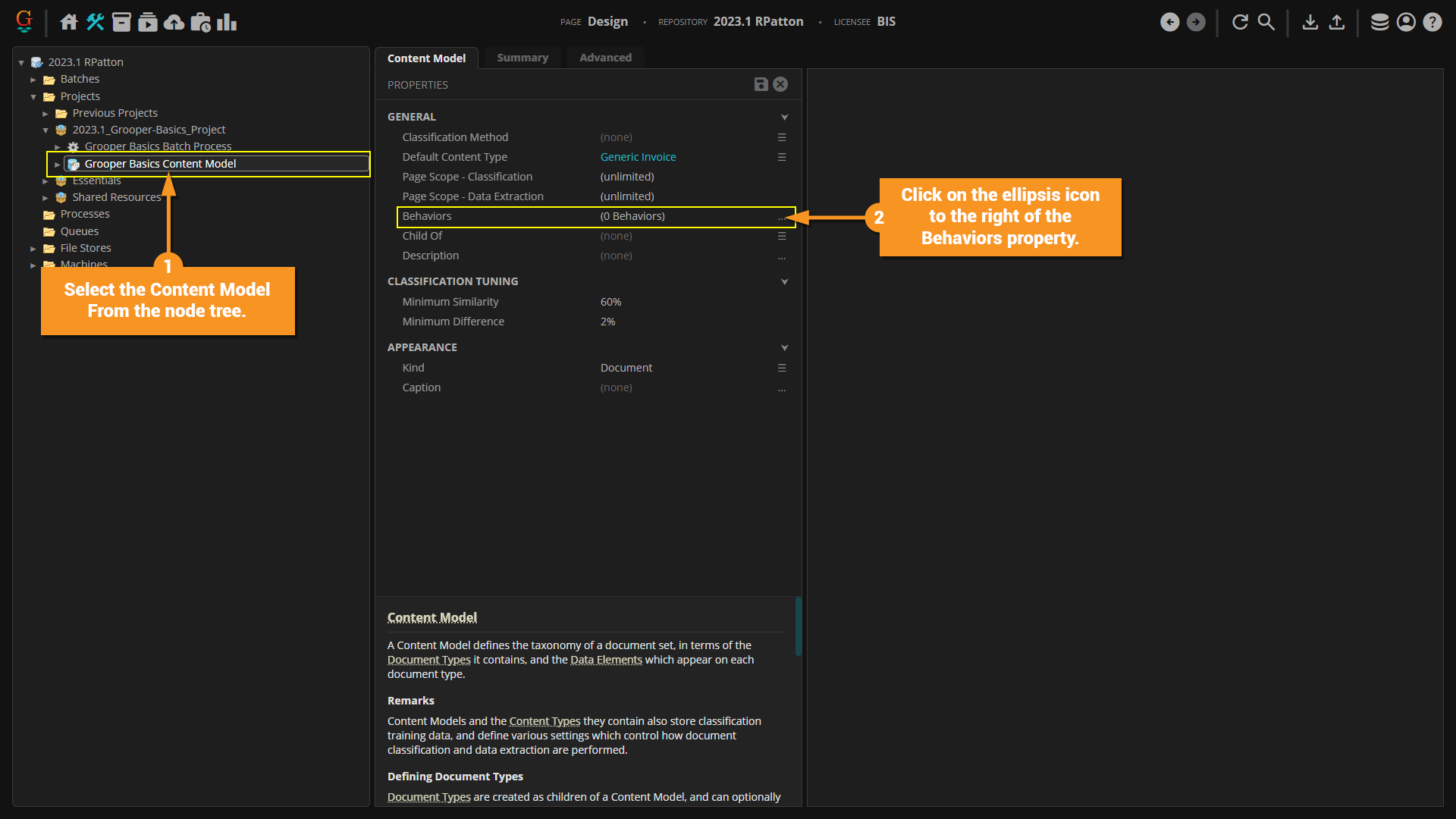Expand the Batches tree node arrow
Image resolution: width=1456 pixels, height=819 pixels.
[33, 80]
